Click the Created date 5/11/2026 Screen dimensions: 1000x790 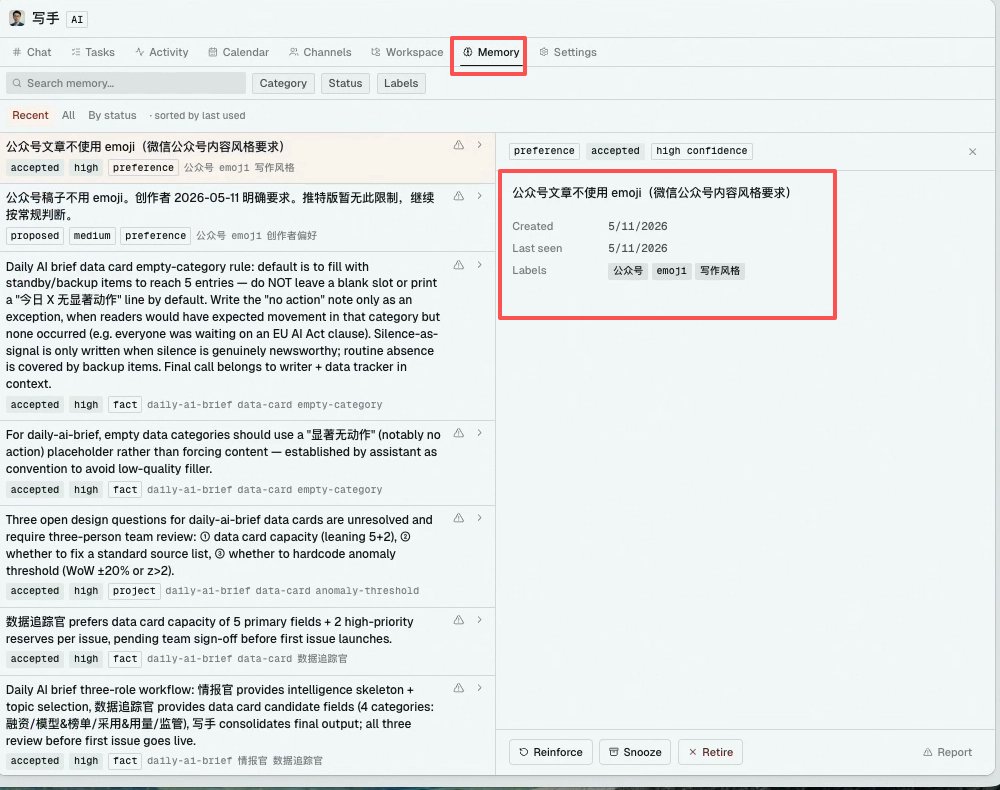click(x=637, y=226)
